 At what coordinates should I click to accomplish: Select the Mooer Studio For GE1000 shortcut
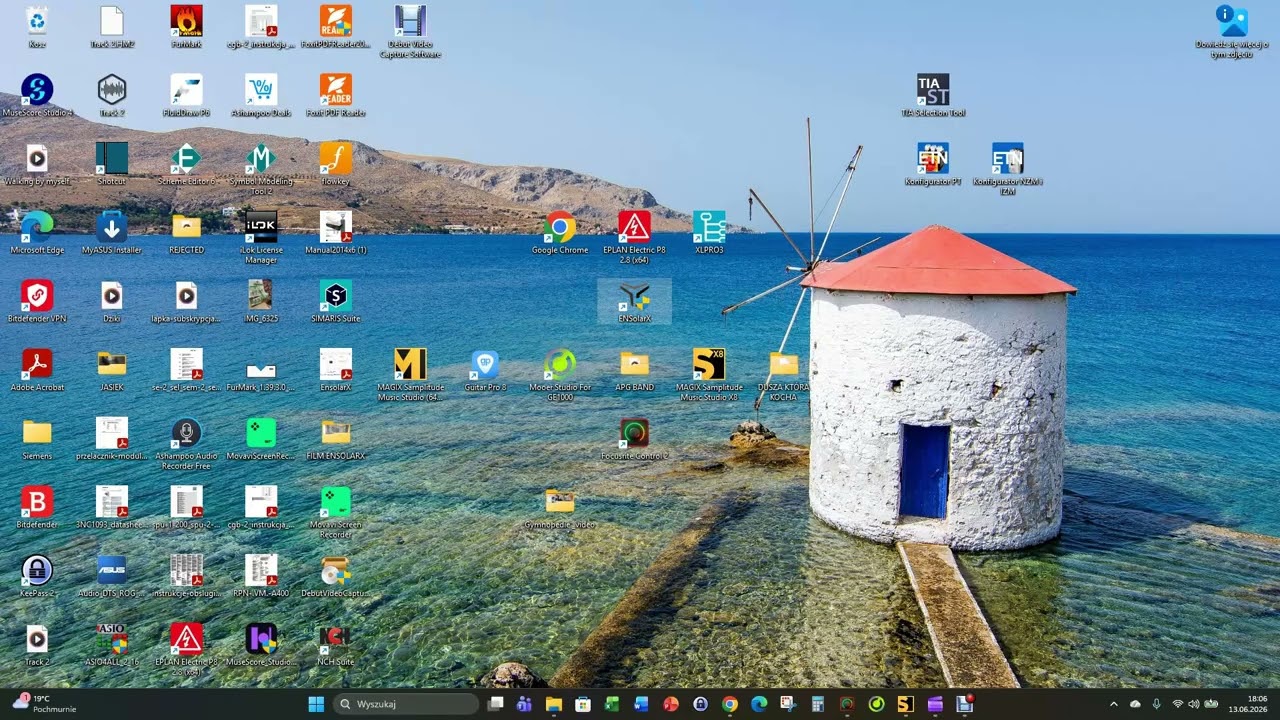560,374
